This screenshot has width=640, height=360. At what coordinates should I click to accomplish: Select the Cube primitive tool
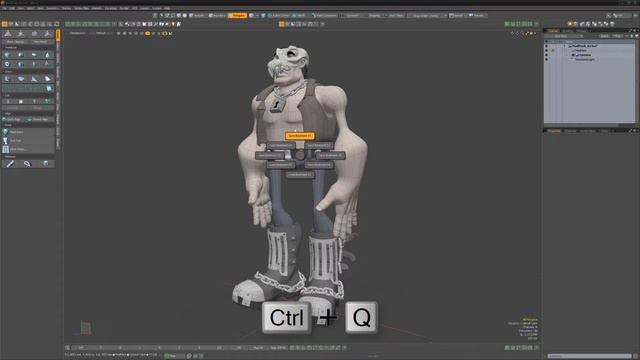coord(8,55)
